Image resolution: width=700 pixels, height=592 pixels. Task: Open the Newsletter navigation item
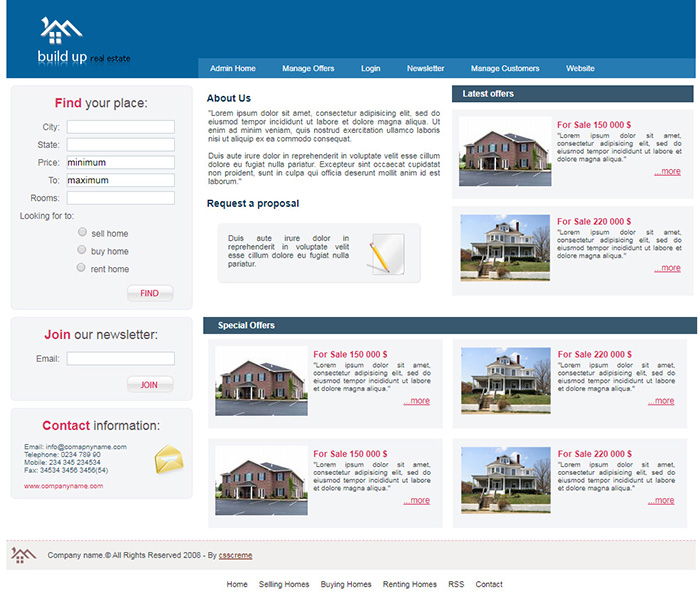coord(425,68)
